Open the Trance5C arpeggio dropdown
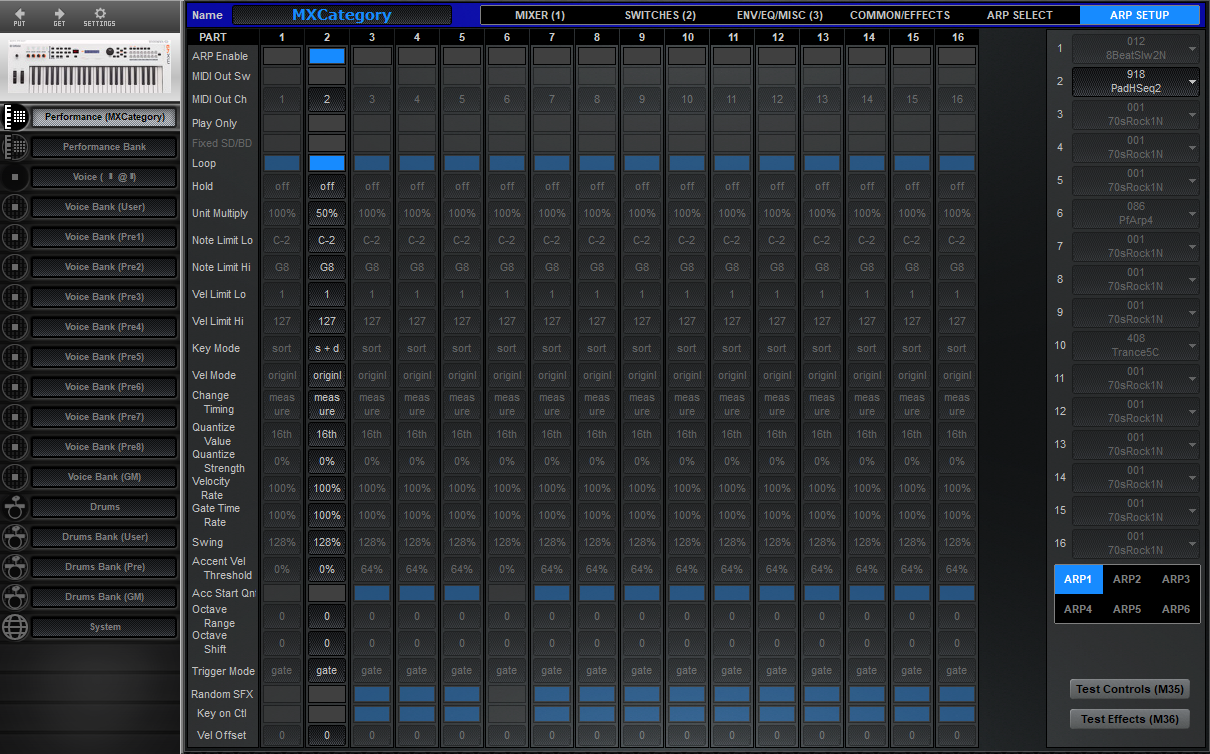1210x754 pixels. pos(1136,345)
